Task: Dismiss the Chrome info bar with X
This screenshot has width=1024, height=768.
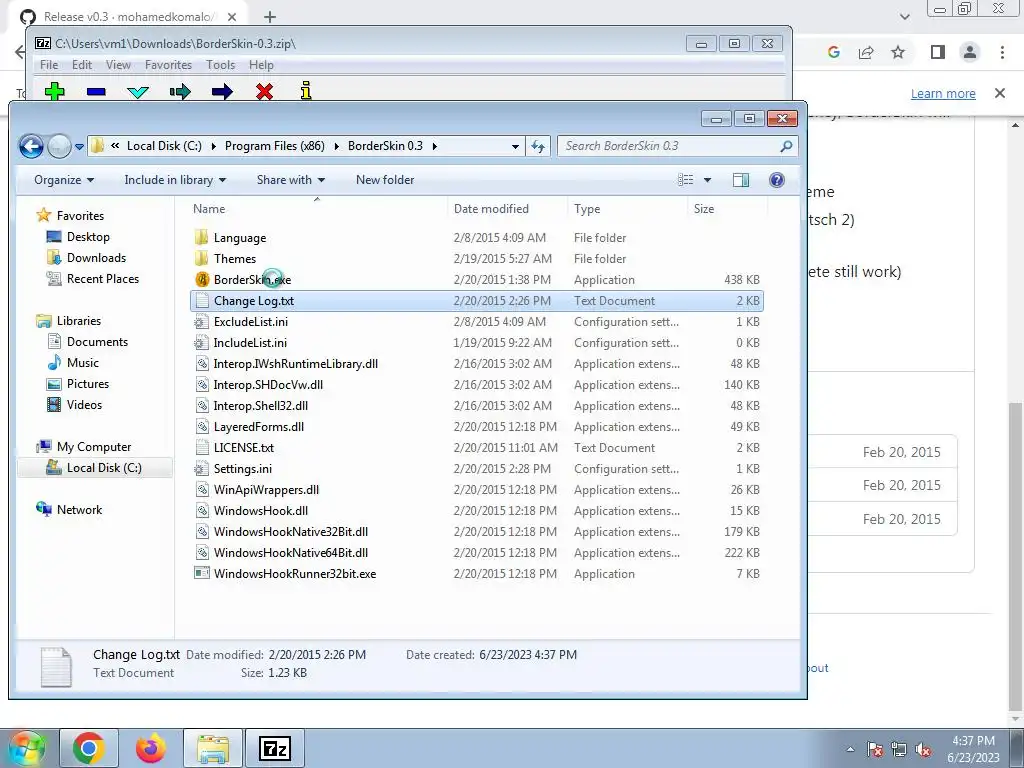Action: (1000, 93)
